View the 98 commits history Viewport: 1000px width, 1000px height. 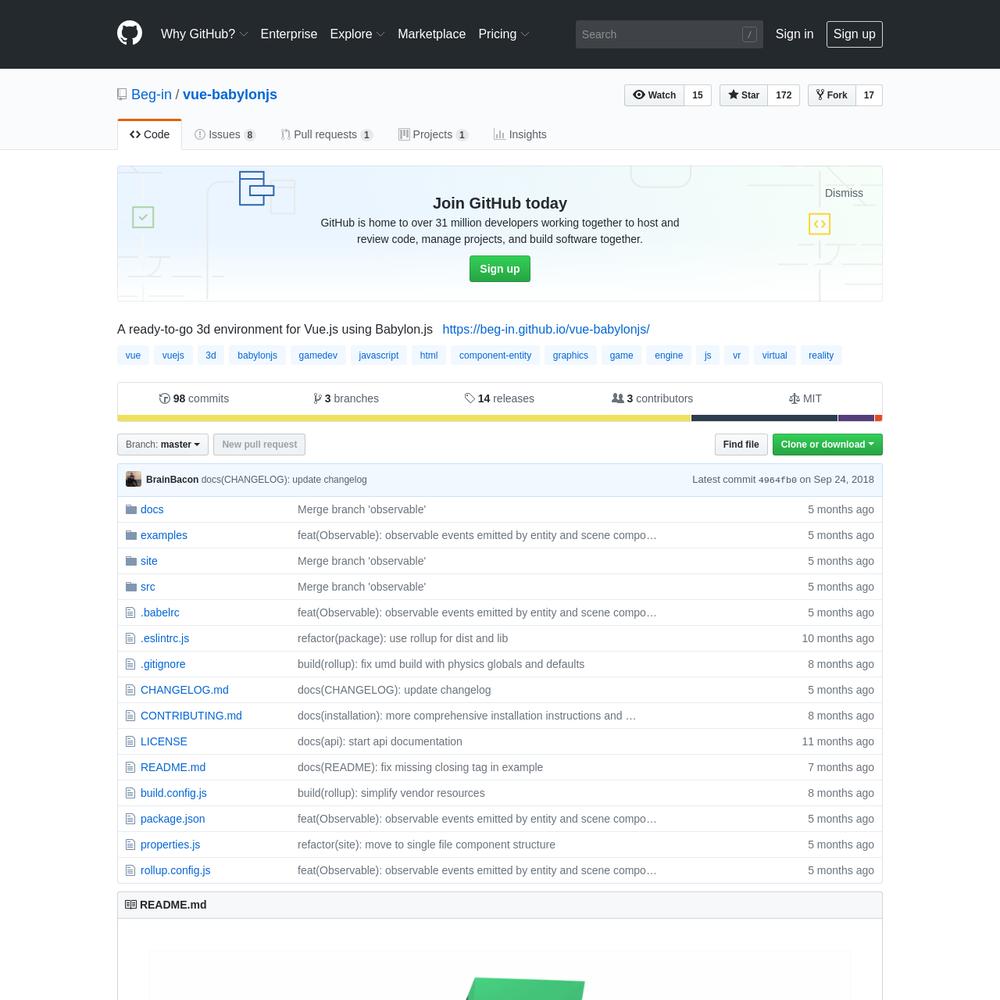click(x=194, y=399)
